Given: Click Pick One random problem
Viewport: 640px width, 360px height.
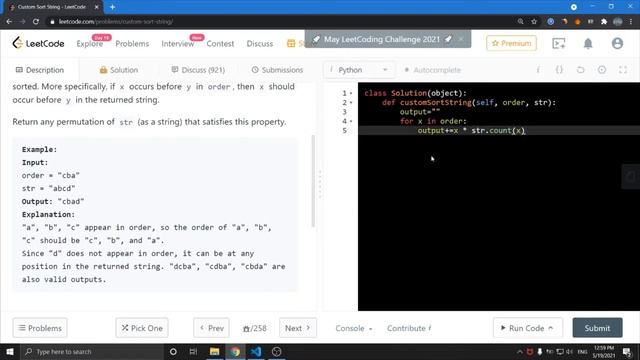Looking at the screenshot, I should [x=142, y=328].
